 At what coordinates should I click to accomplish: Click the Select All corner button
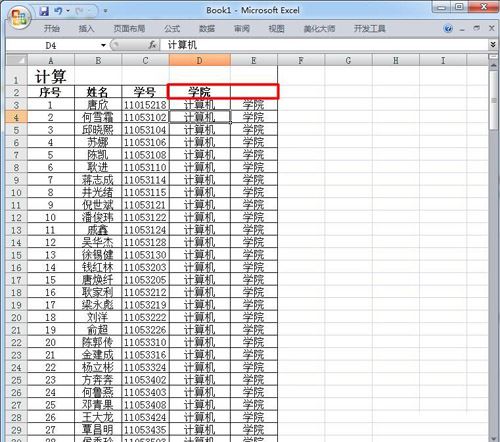[x=16, y=60]
